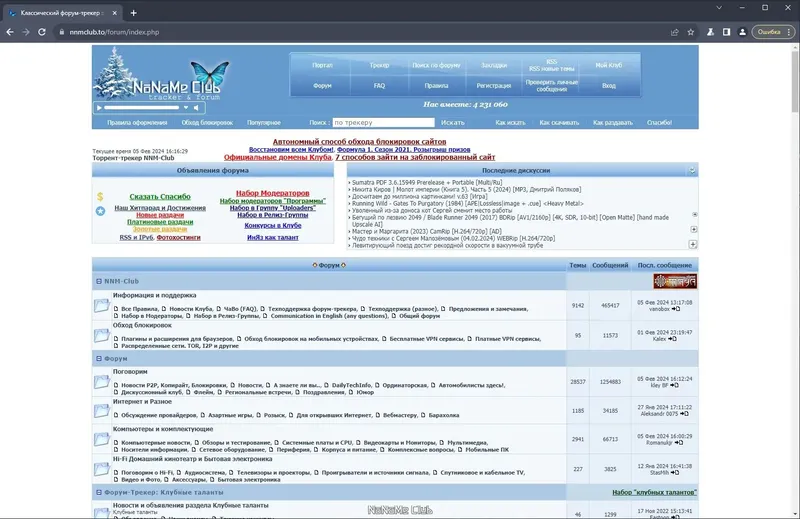Click the Спасибо! header link
The image size is (800, 519).
(x=659, y=122)
